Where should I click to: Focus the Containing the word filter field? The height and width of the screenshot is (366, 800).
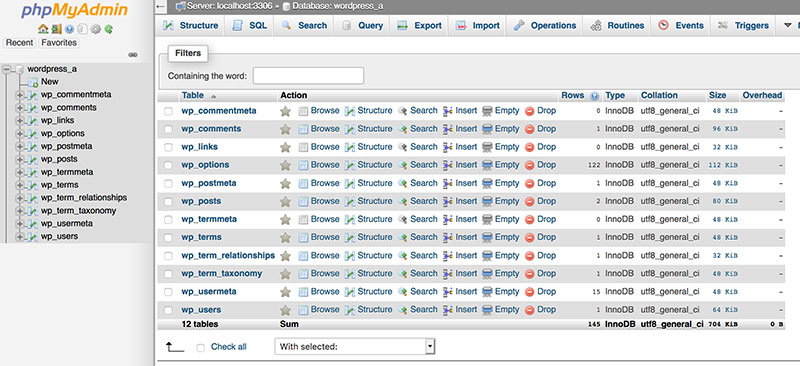coord(308,76)
